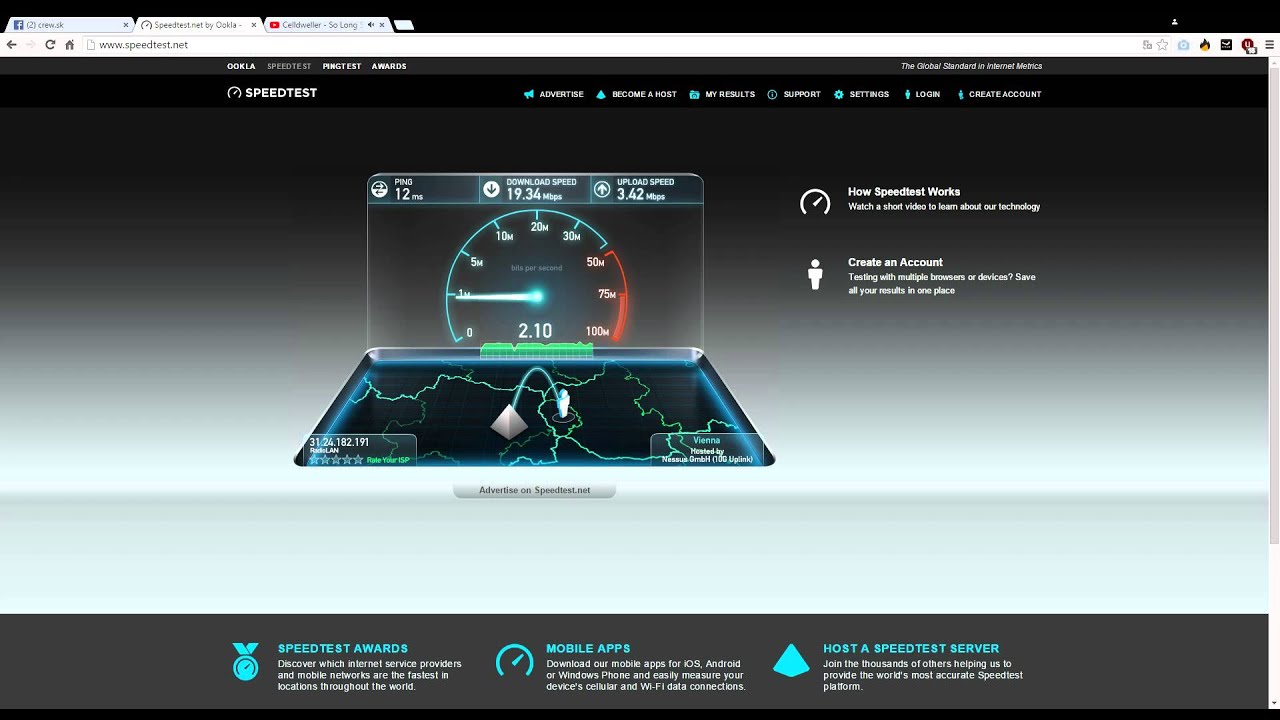The image size is (1280, 720).
Task: Open the ADVERTISE link
Action: (x=561, y=94)
